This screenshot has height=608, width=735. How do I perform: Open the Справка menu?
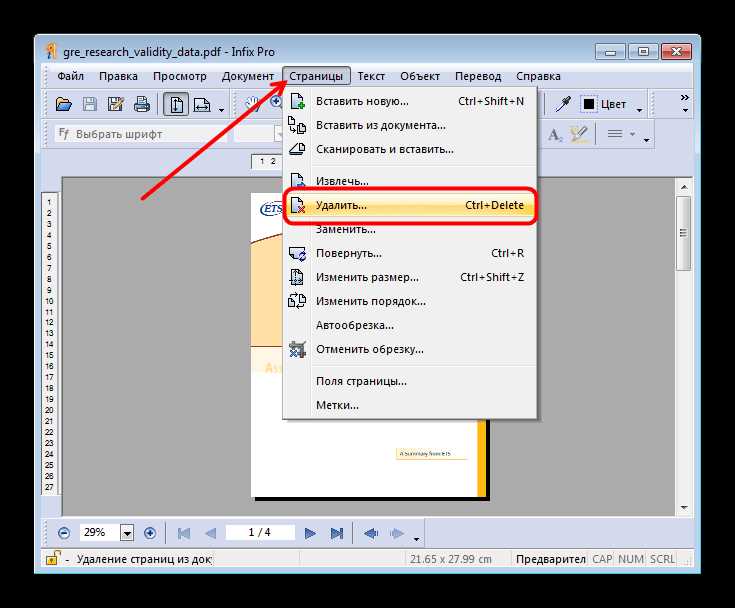point(538,76)
